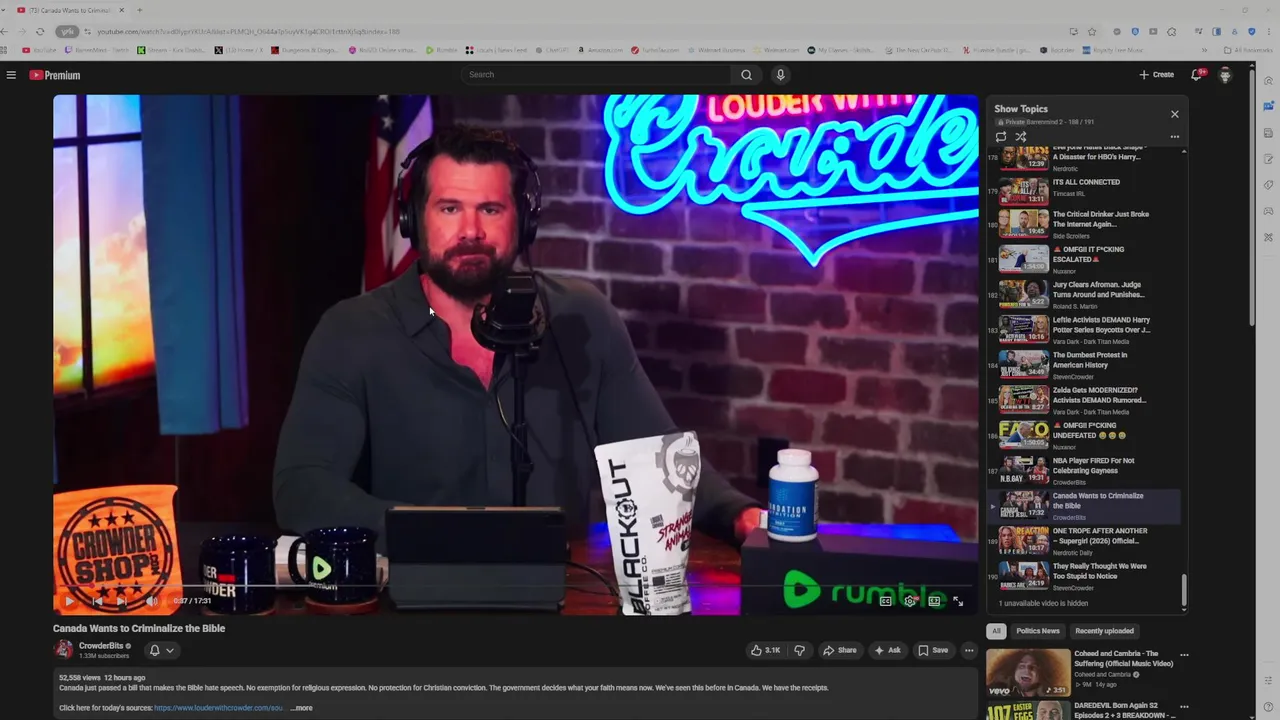
Task: Open Coheed and Cambria video thumbnail
Action: [1028, 672]
